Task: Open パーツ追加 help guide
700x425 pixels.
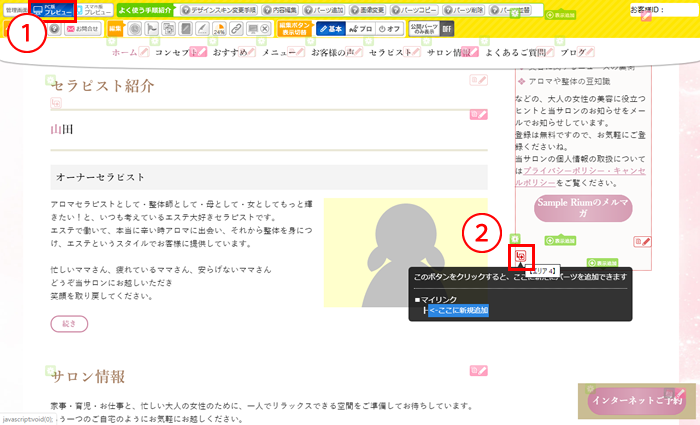Action: tap(324, 10)
